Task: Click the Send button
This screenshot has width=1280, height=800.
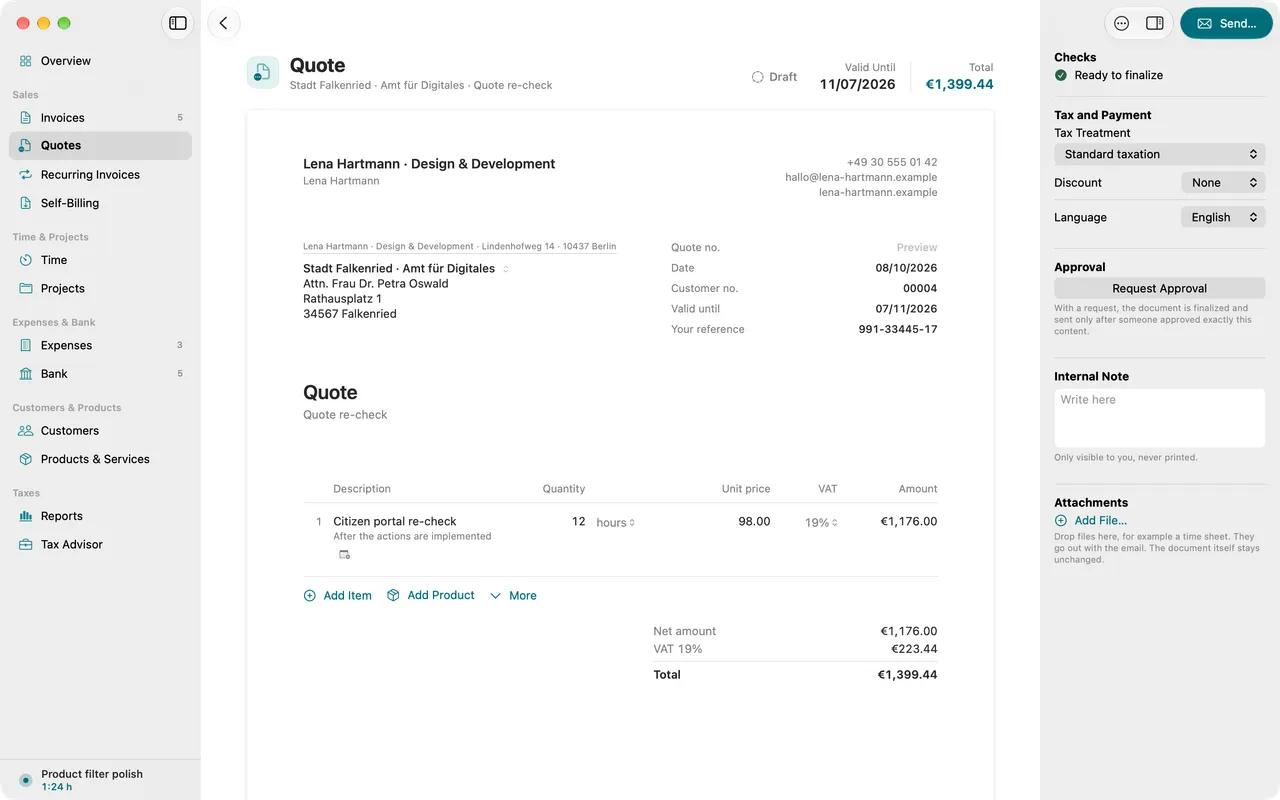Action: pyautogui.click(x=1226, y=23)
